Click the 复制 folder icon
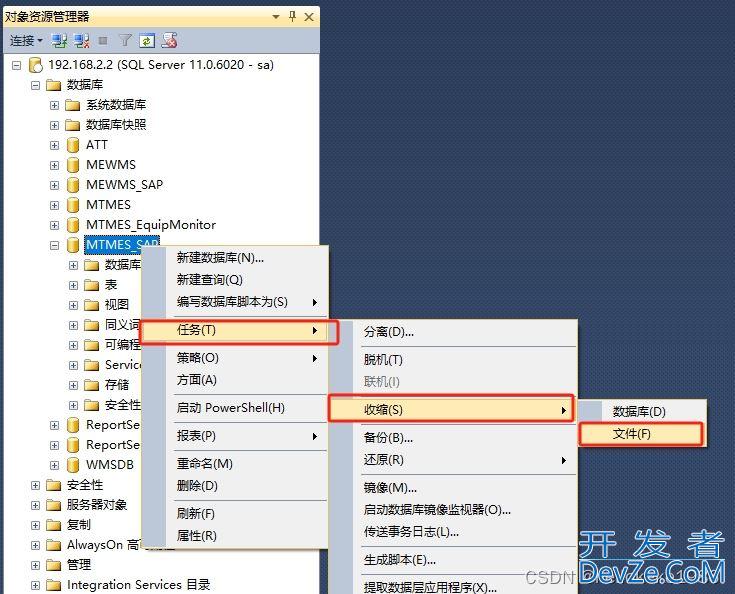The height and width of the screenshot is (594, 735). pyautogui.click(x=54, y=525)
